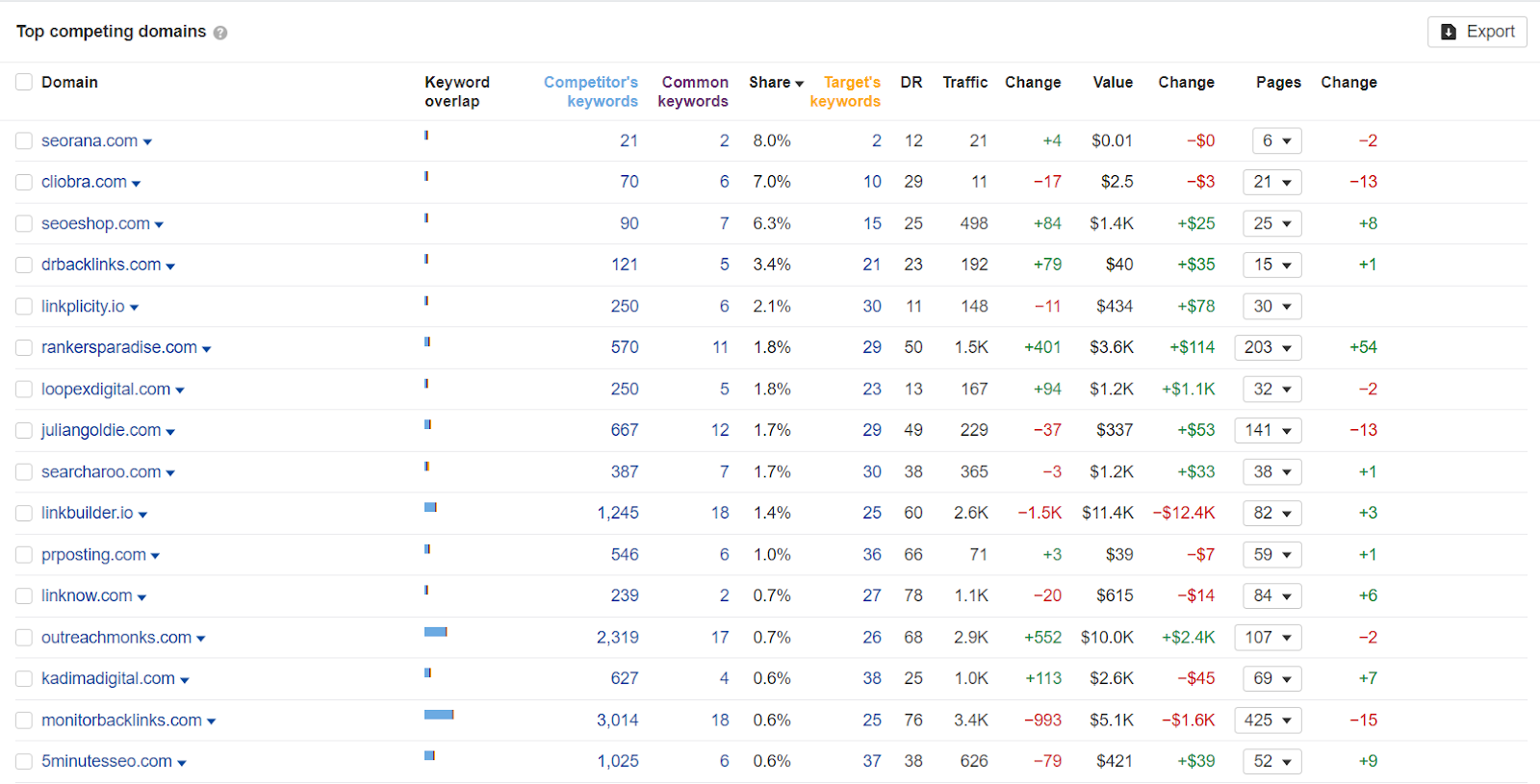The width and height of the screenshot is (1540, 784).
Task: Open pages dropdown 30 for linkplicity.io
Action: pyautogui.click(x=1272, y=306)
